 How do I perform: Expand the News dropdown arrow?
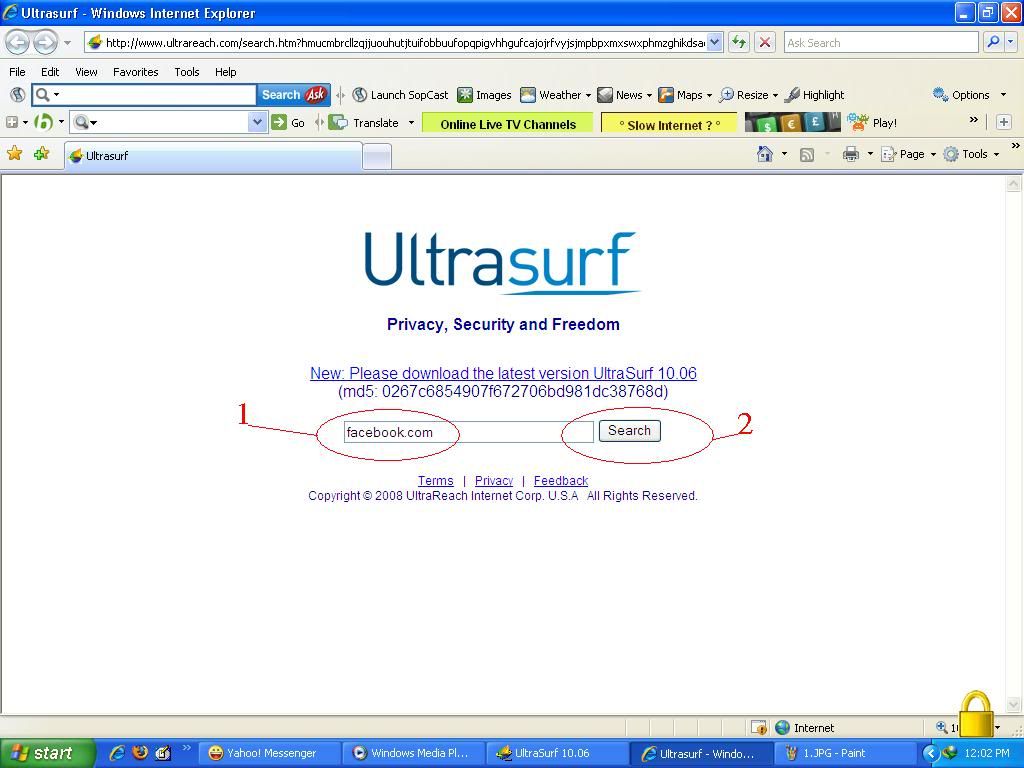(649, 95)
